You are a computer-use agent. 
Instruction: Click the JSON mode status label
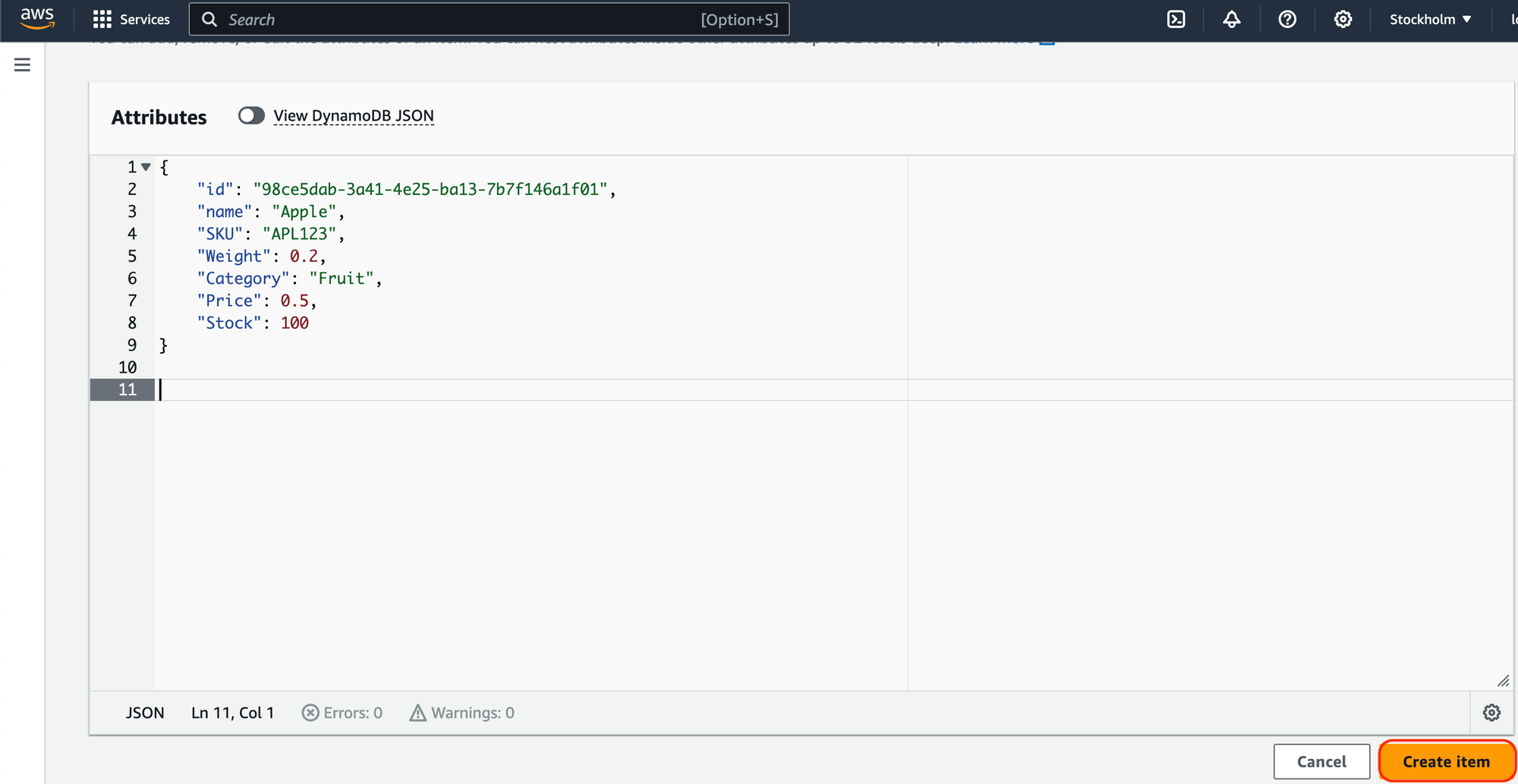coord(145,713)
